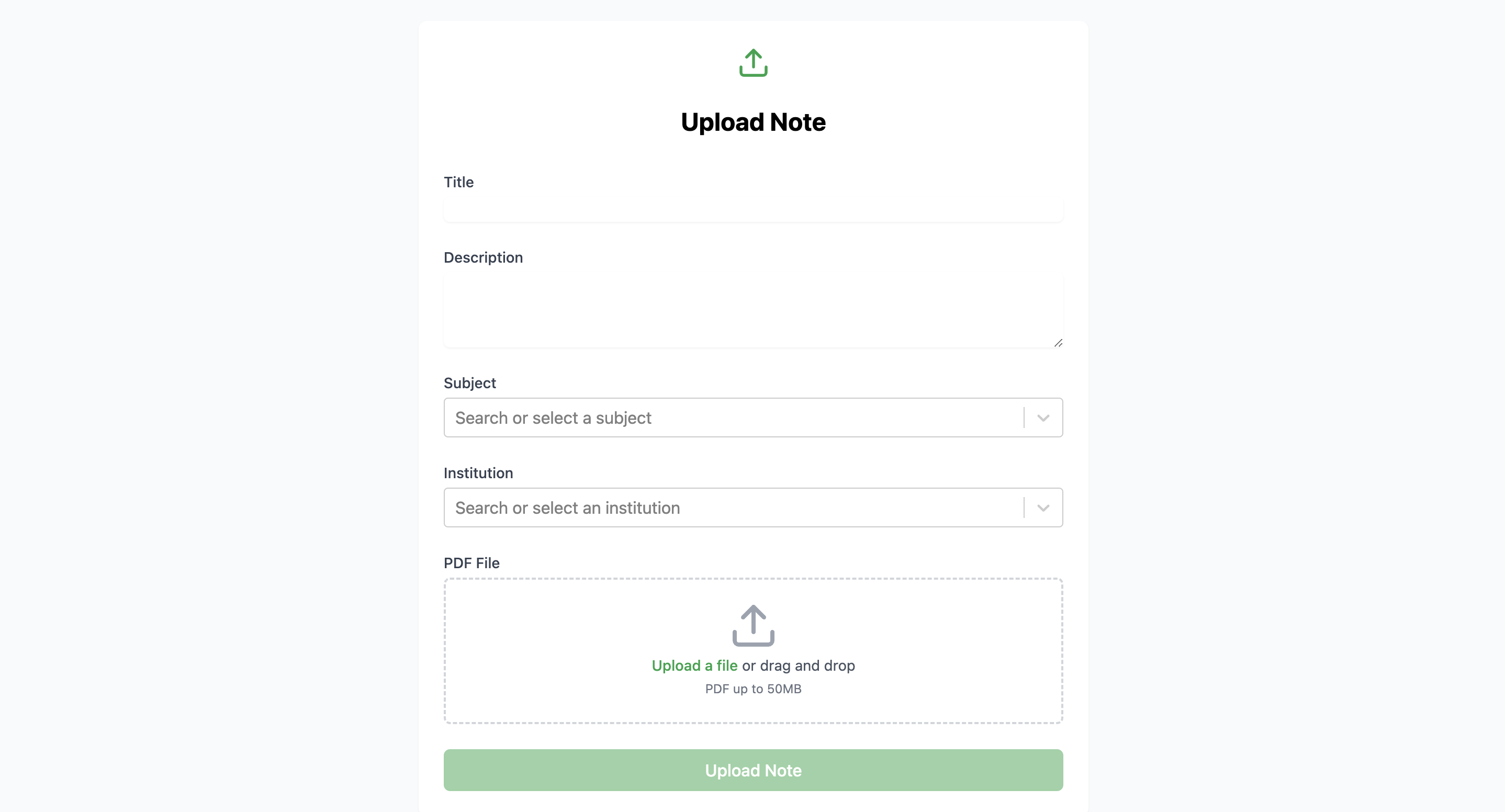Expand the Institution dropdown chevron
The image size is (1505, 812).
pyautogui.click(x=1043, y=507)
